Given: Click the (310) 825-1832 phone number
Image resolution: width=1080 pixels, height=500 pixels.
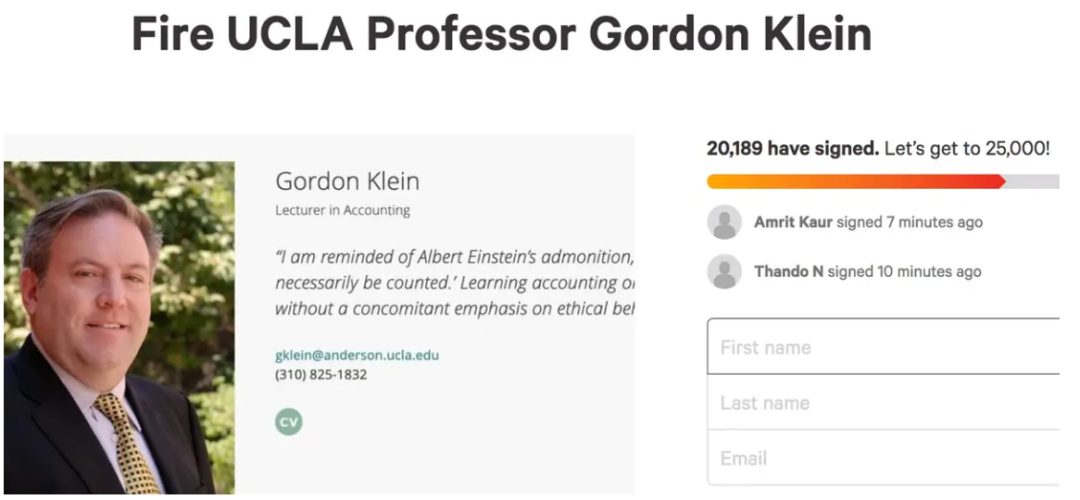Looking at the screenshot, I should 321,375.
